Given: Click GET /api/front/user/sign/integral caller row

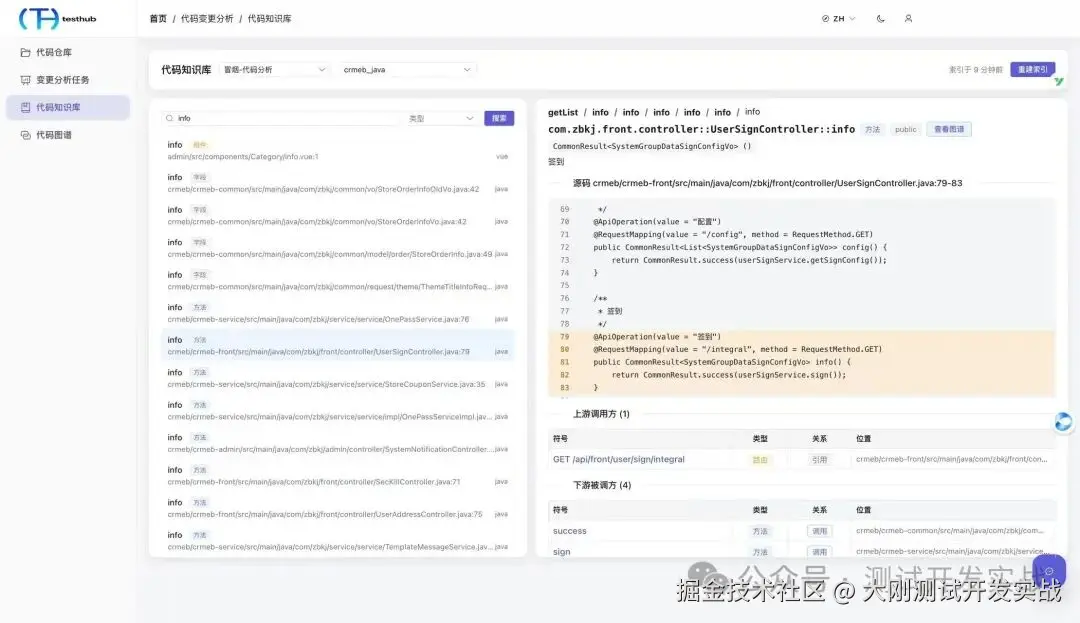Looking at the screenshot, I should tap(802, 459).
